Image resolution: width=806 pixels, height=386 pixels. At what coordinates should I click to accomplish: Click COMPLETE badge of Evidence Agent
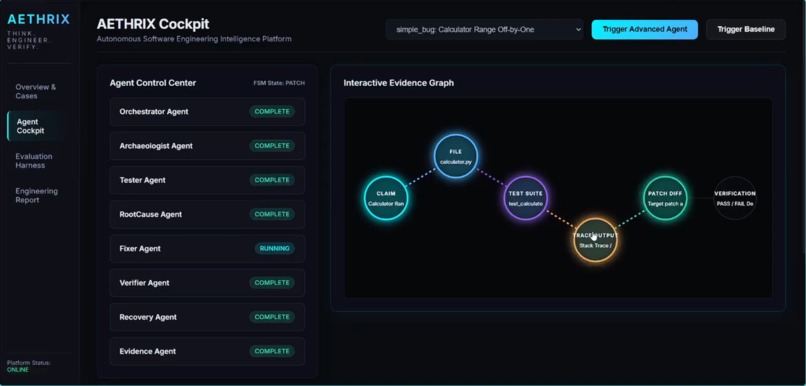click(x=272, y=352)
